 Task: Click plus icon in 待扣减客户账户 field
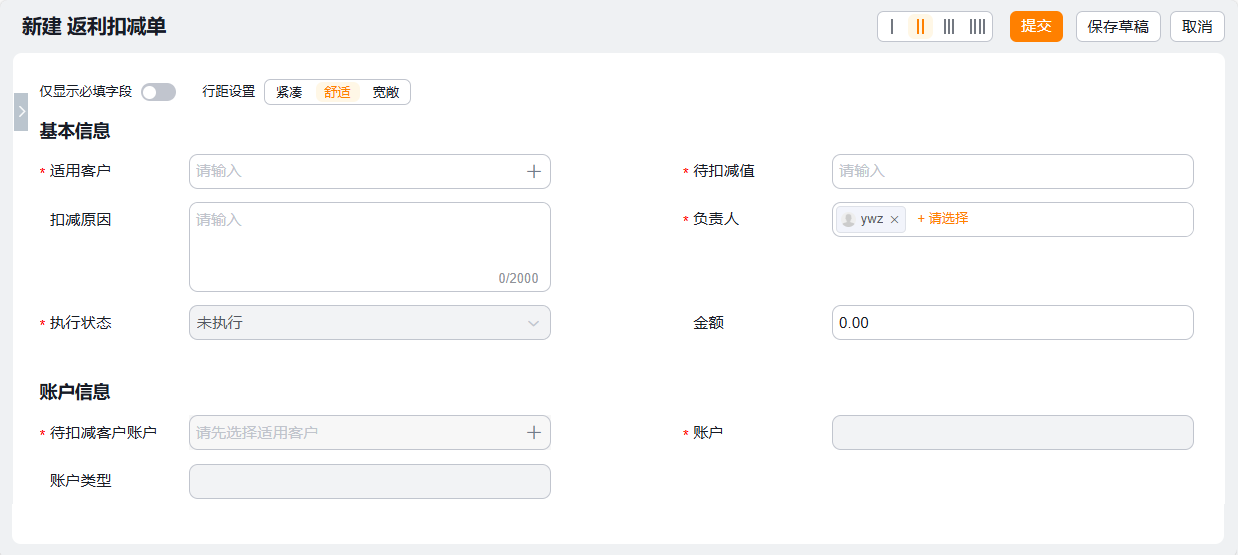(x=534, y=433)
